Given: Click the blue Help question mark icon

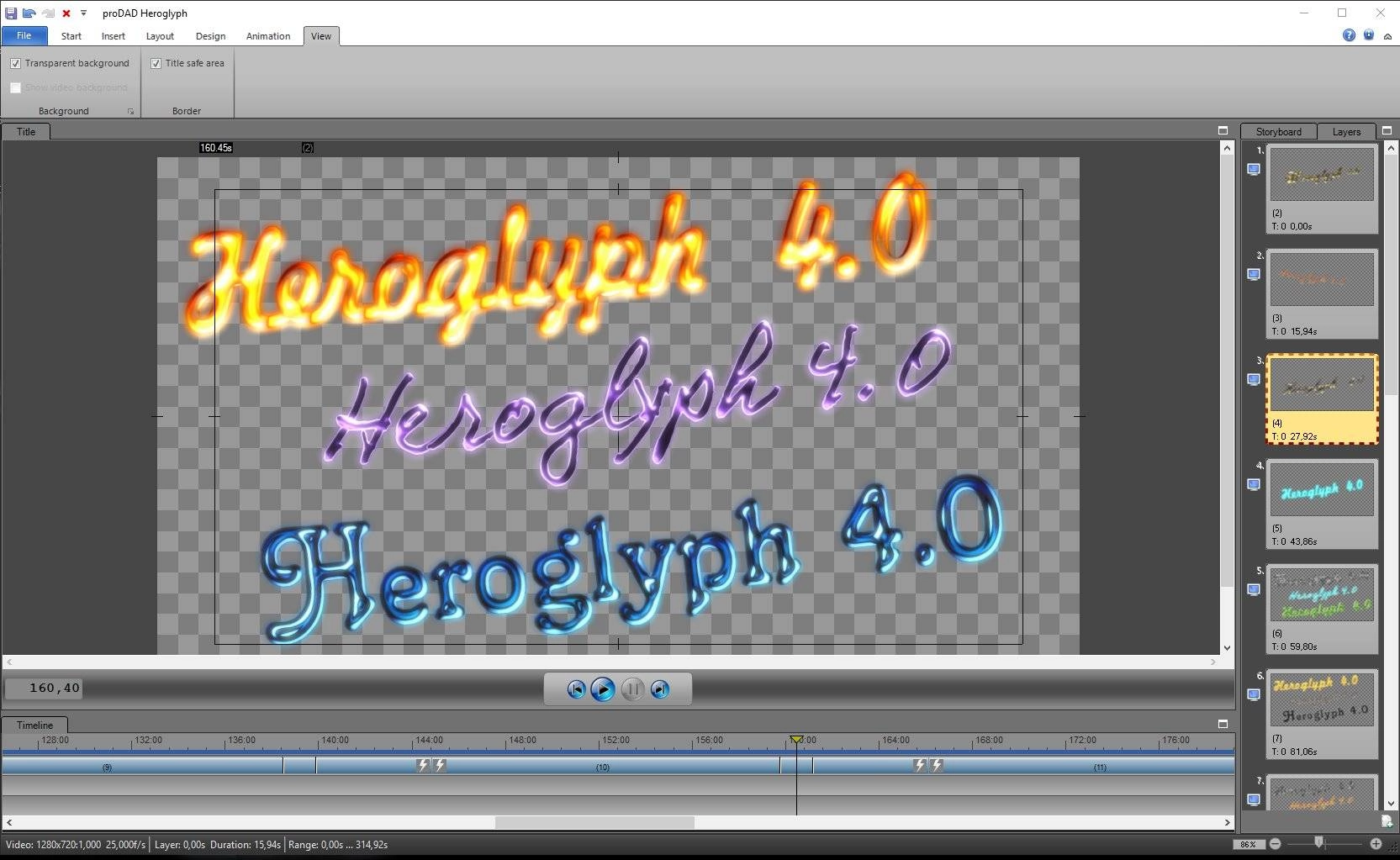Looking at the screenshot, I should pyautogui.click(x=1349, y=35).
